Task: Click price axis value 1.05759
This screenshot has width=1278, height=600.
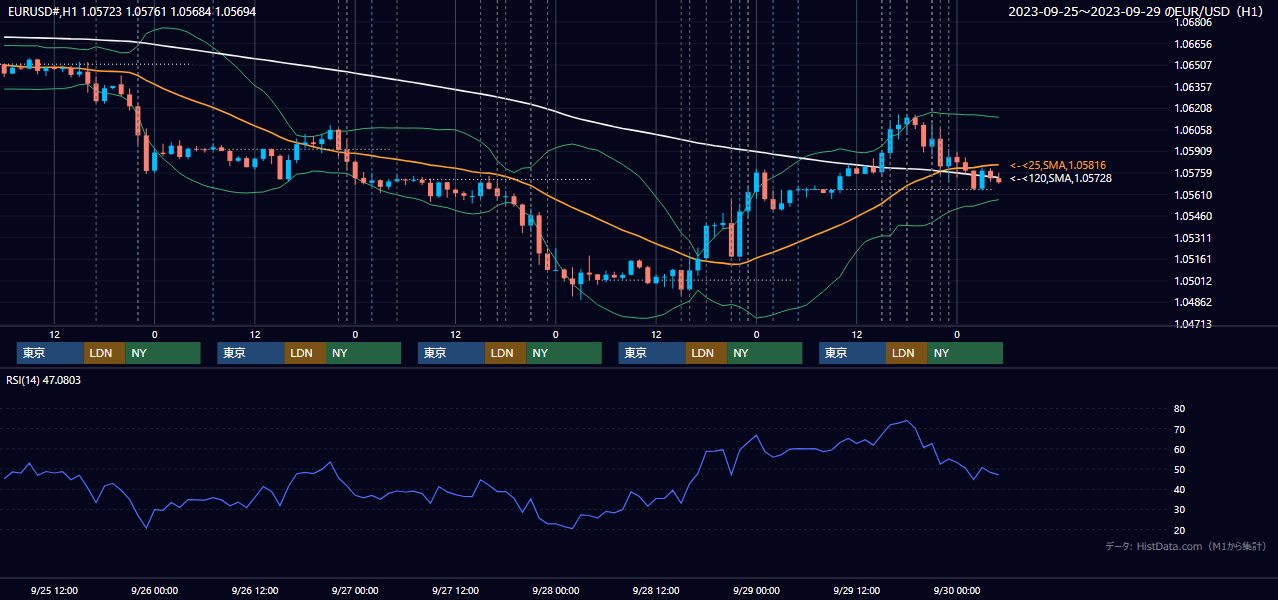Action: [x=1193, y=173]
